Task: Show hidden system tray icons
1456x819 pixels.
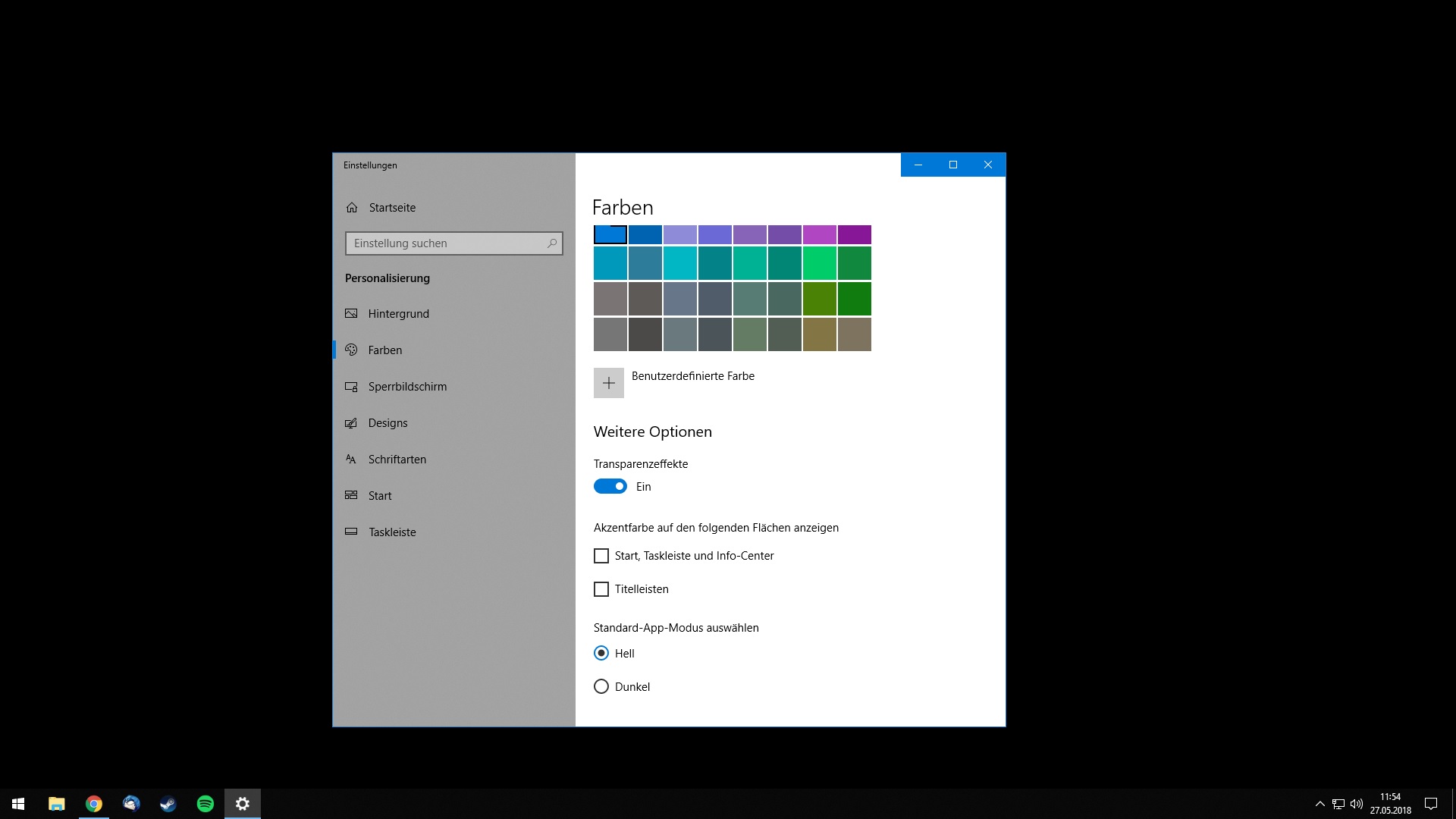Action: pyautogui.click(x=1320, y=804)
